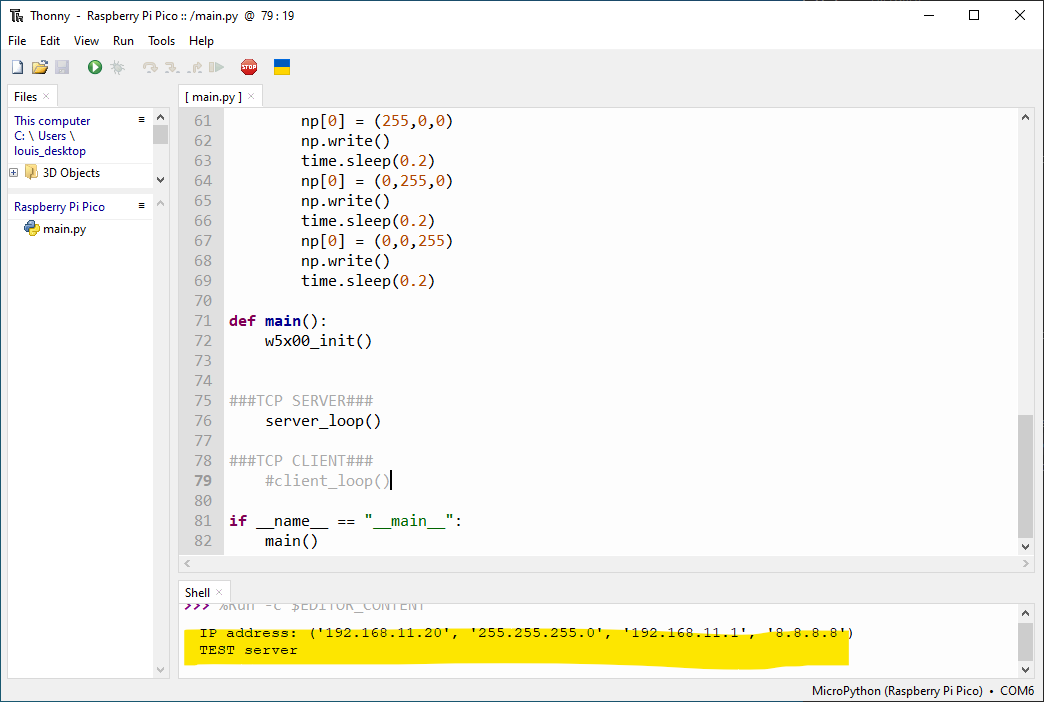Open the Edit menu
Screen dimensions: 1044x702
point(50,41)
